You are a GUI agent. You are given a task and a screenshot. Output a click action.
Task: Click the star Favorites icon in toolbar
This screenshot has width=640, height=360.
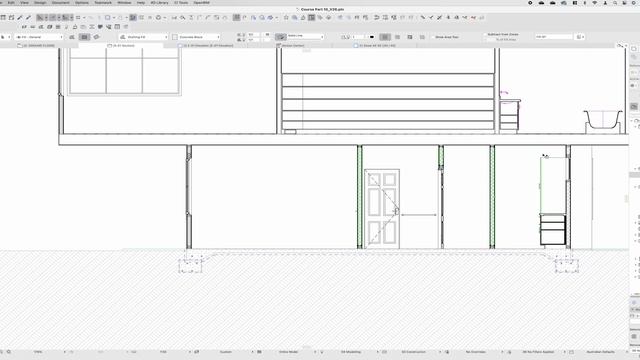pyautogui.click(x=286, y=18)
